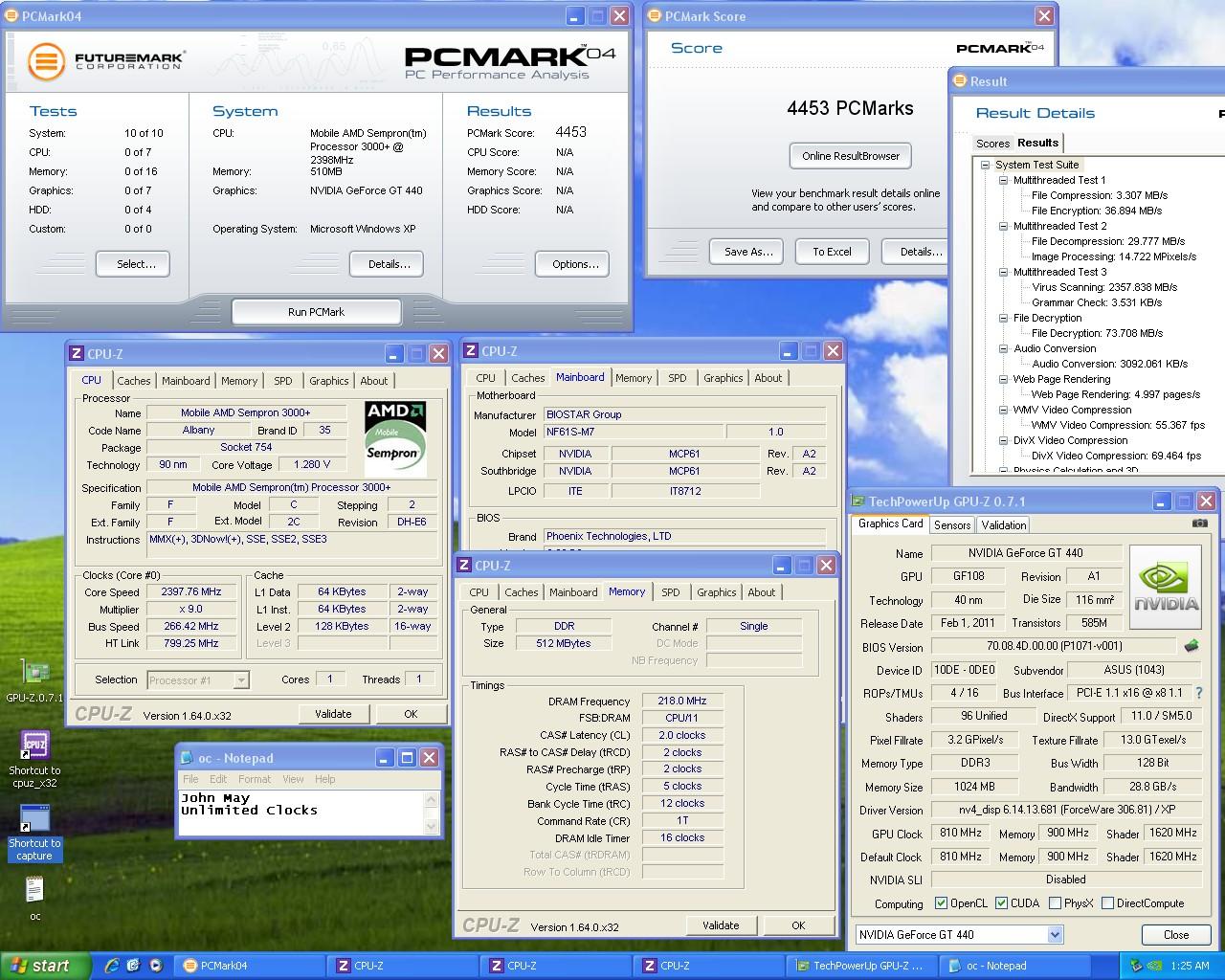Open SPD tab in CPU-Z Memory window

click(671, 592)
